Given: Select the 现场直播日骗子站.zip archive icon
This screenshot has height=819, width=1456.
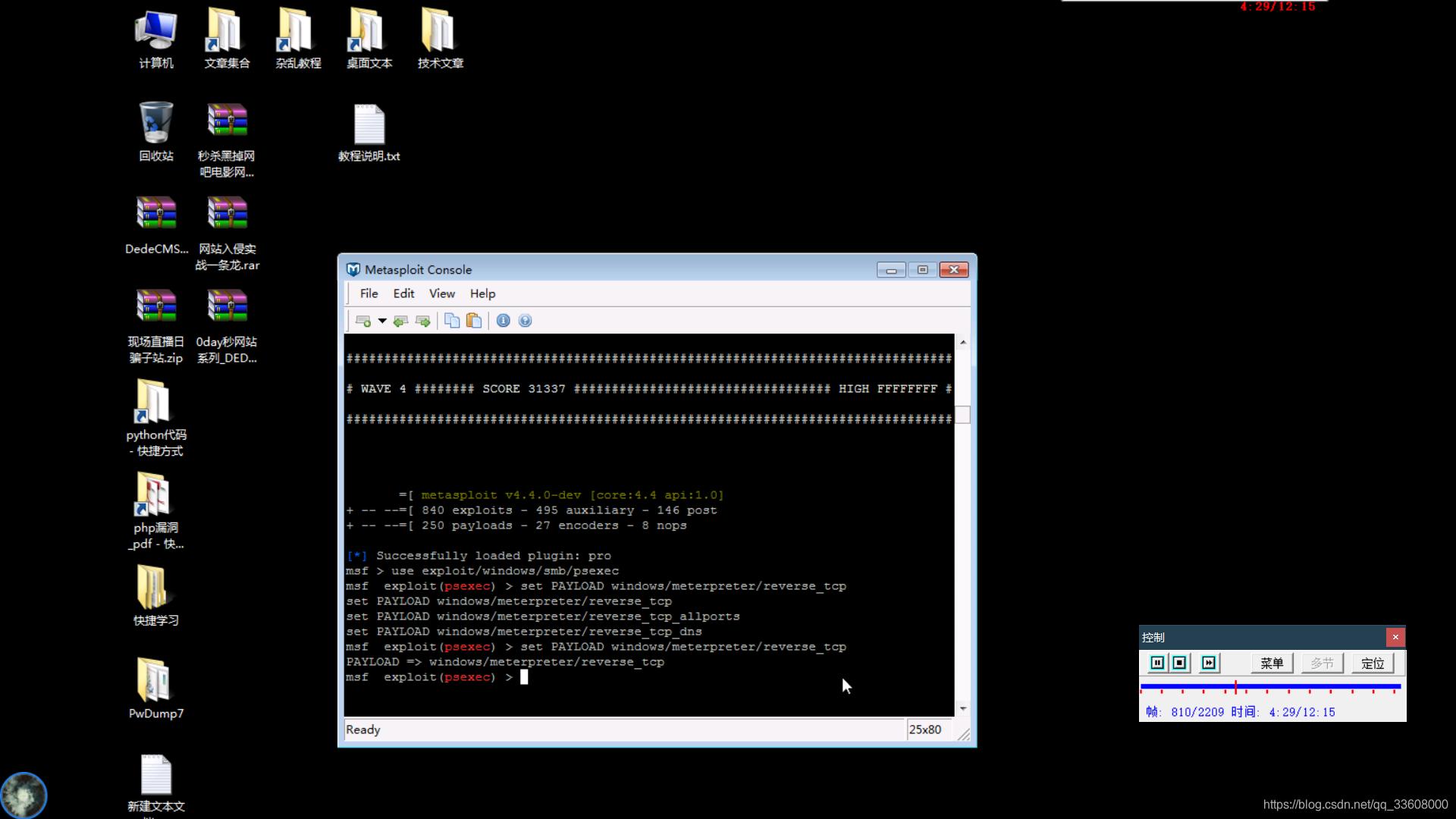Looking at the screenshot, I should [x=156, y=326].
